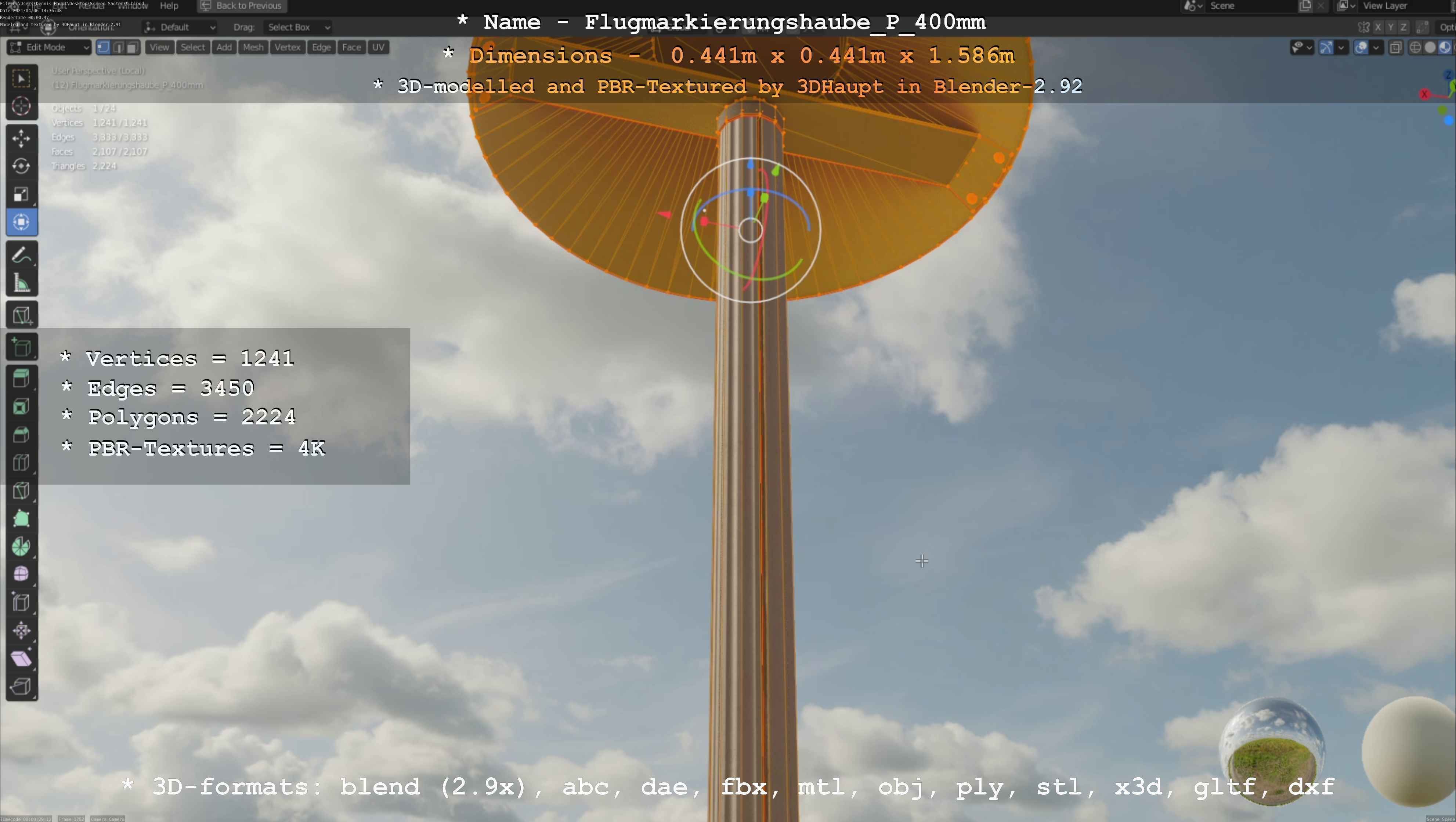The height and width of the screenshot is (822, 1456).
Task: Toggle X axis mirror button
Action: [1378, 27]
